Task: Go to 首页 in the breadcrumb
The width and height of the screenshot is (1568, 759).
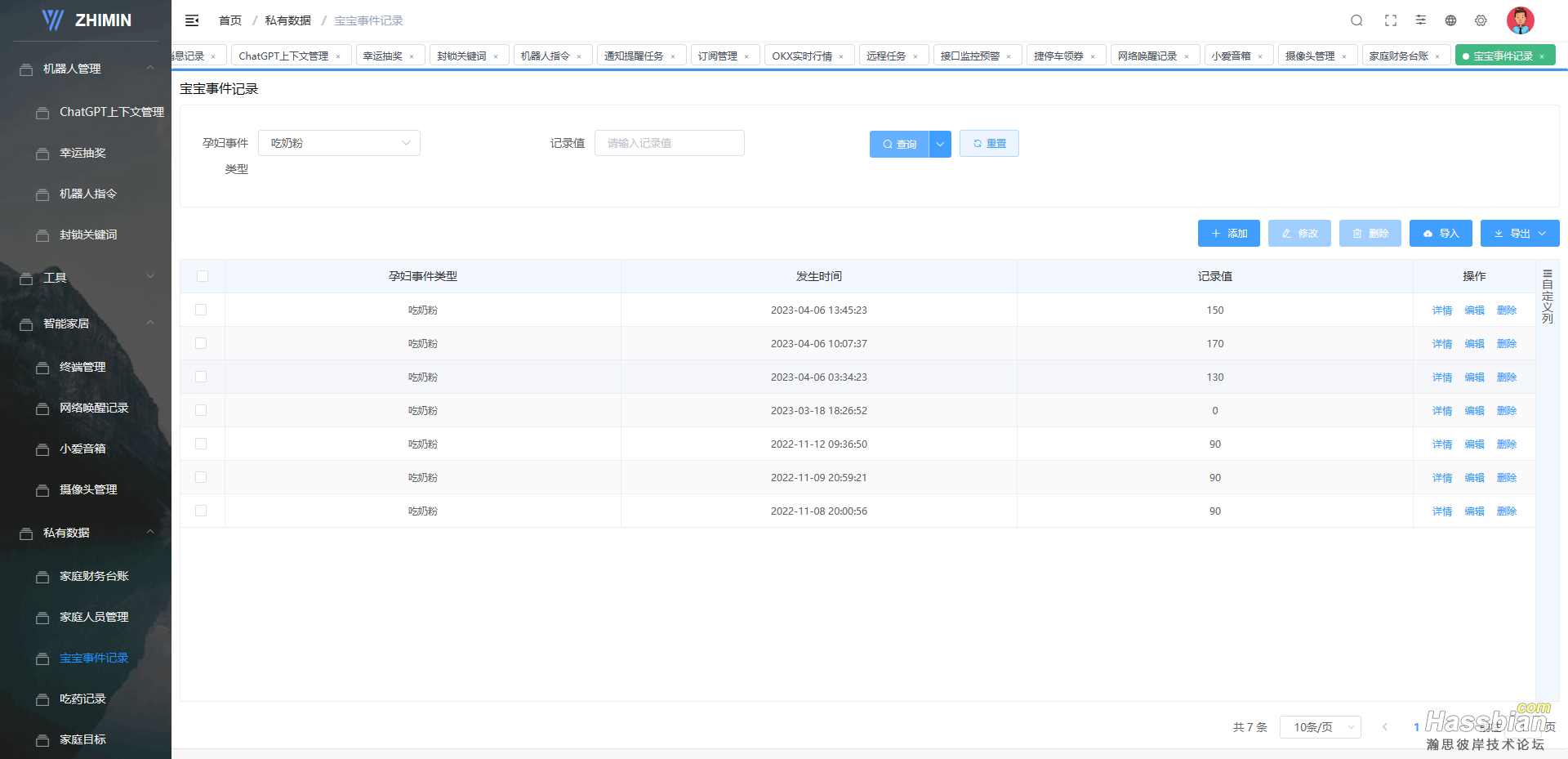Action: (x=230, y=20)
